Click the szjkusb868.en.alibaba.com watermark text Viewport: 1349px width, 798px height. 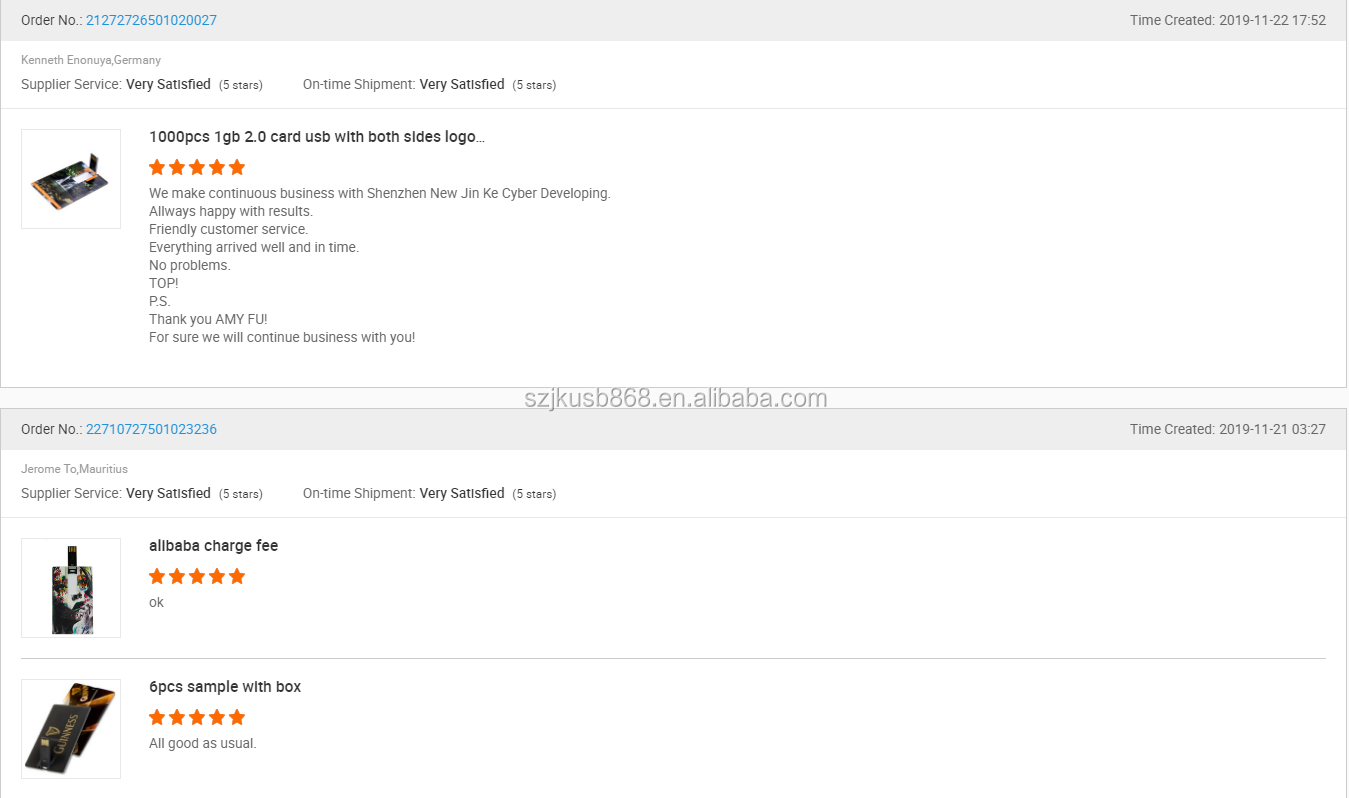(676, 399)
